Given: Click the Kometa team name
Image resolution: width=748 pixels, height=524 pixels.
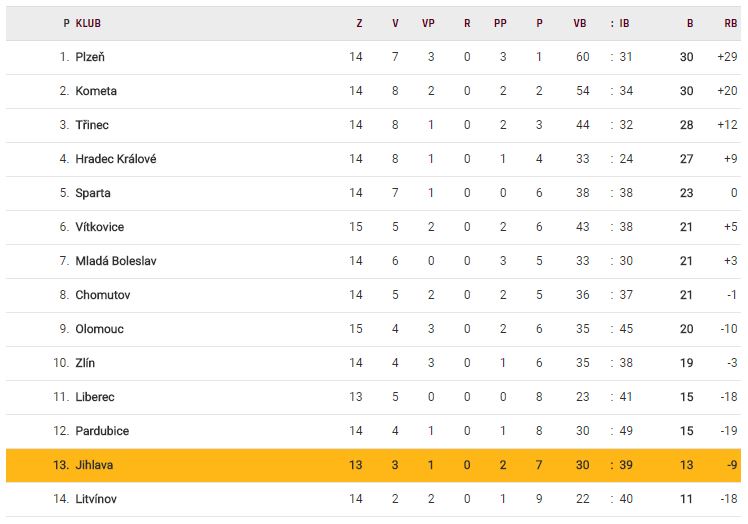Looking at the screenshot, I should (96, 91).
